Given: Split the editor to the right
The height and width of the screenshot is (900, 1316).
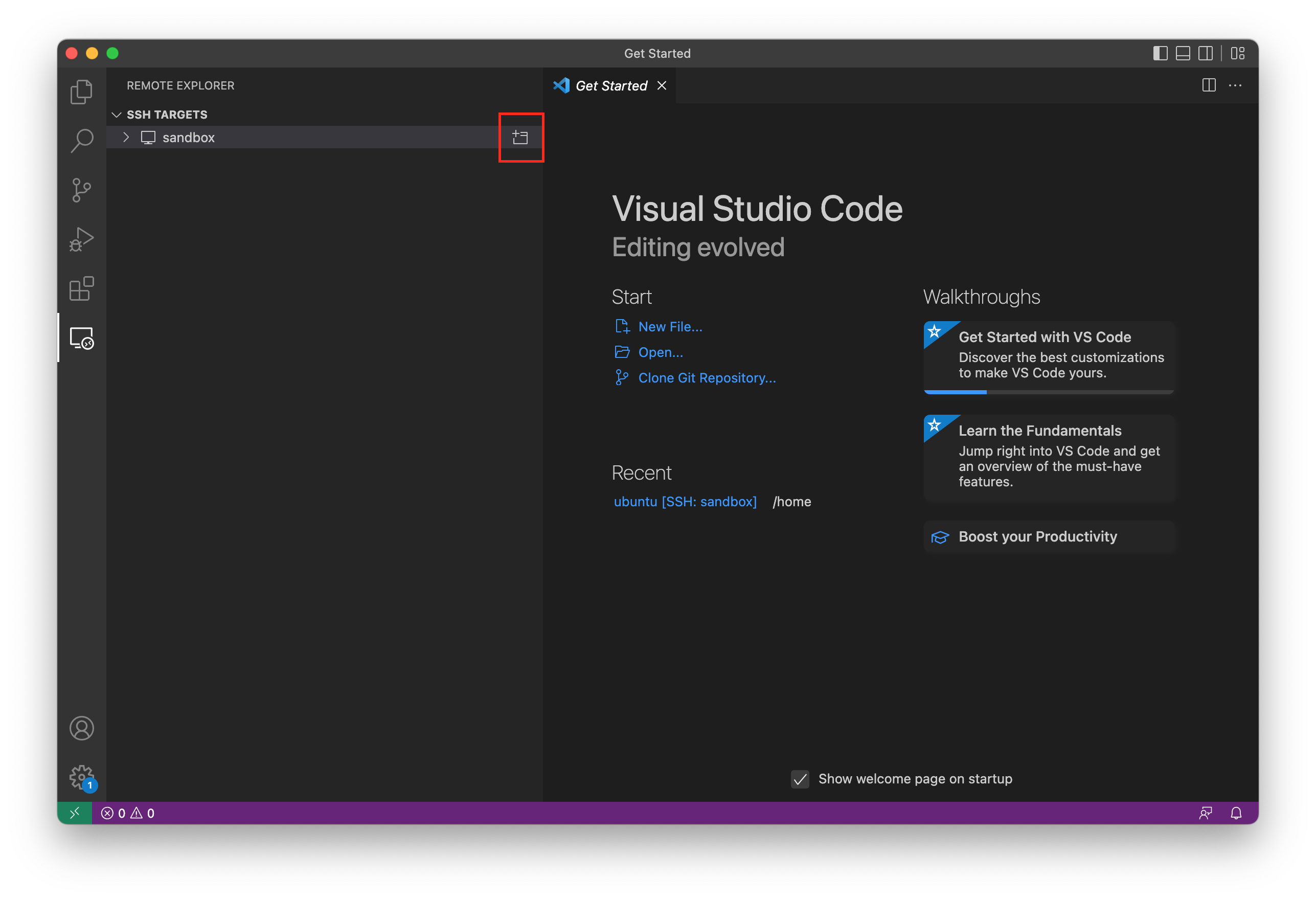Looking at the screenshot, I should pyautogui.click(x=1209, y=85).
